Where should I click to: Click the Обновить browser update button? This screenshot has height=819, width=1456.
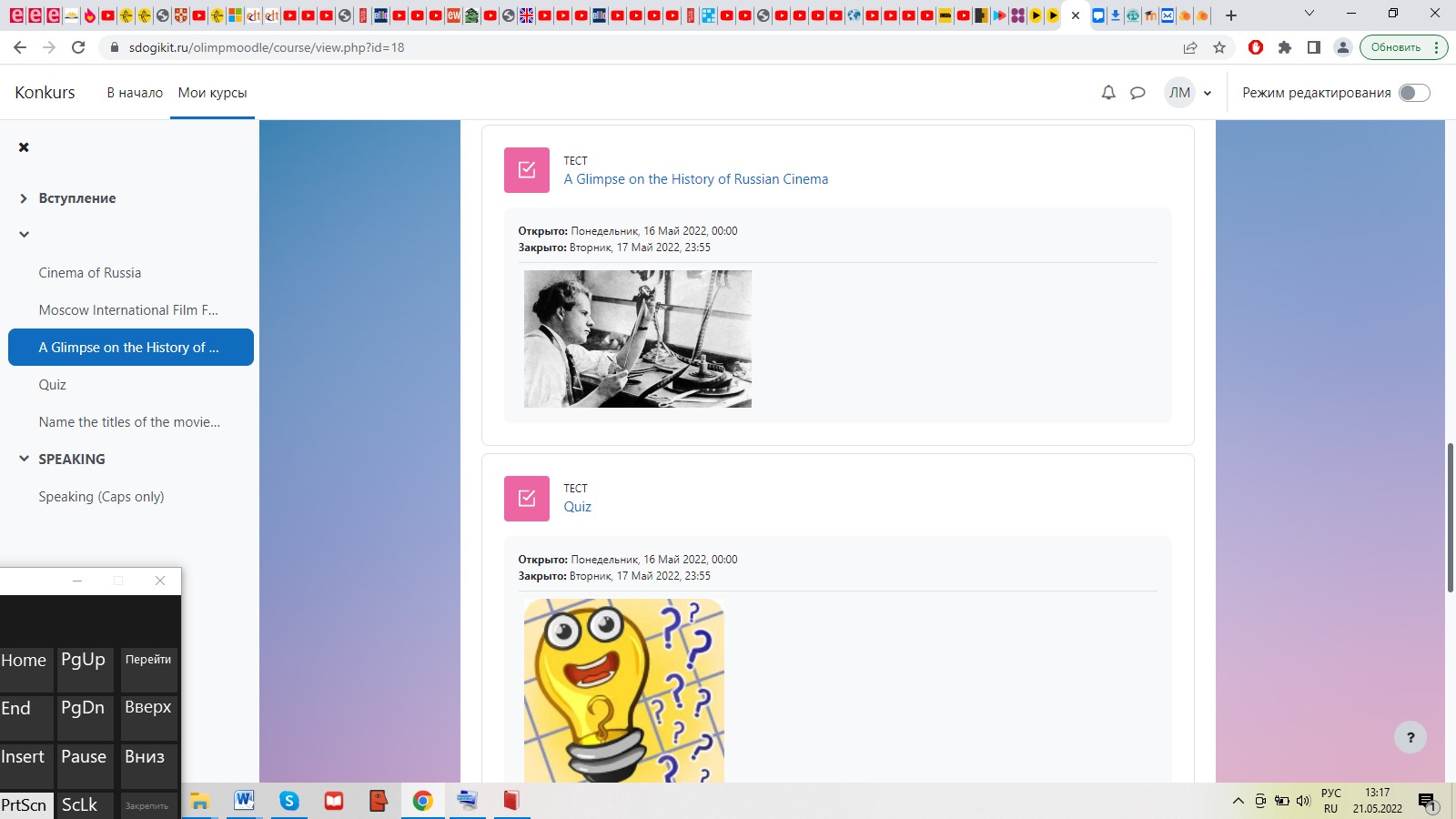[x=1396, y=47]
